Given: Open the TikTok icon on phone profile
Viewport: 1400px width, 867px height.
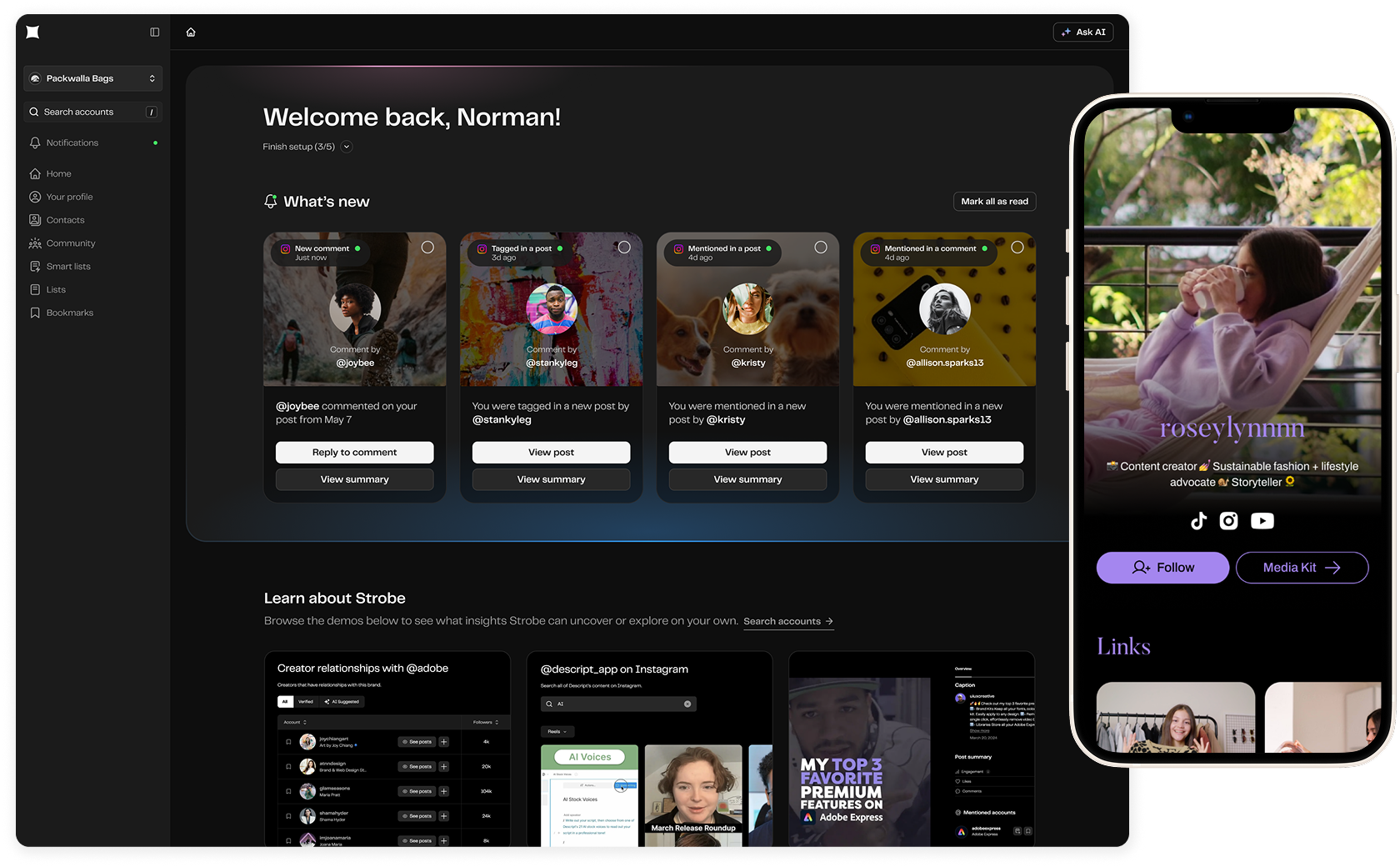Looking at the screenshot, I should (1198, 521).
